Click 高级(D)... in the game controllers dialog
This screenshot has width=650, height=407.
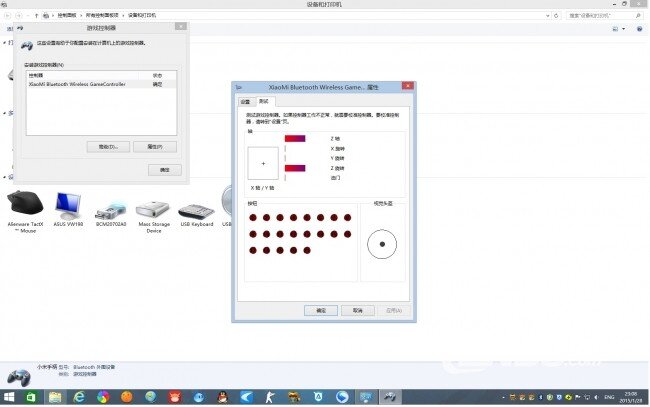[108, 147]
